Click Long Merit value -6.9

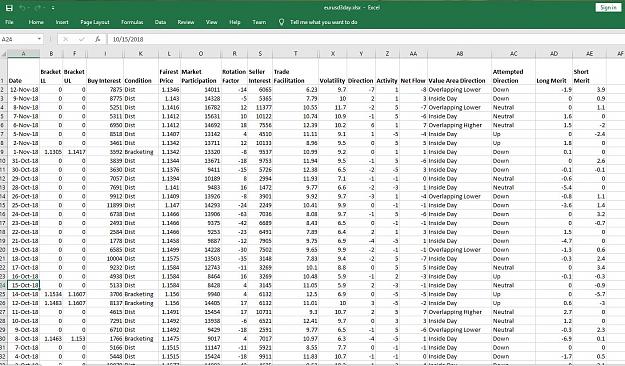[x=554, y=339]
